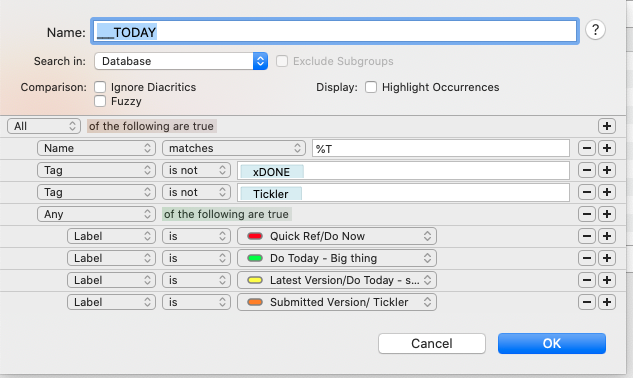Add condition after Name matches row
This screenshot has height=378, width=633.
(x=607, y=148)
